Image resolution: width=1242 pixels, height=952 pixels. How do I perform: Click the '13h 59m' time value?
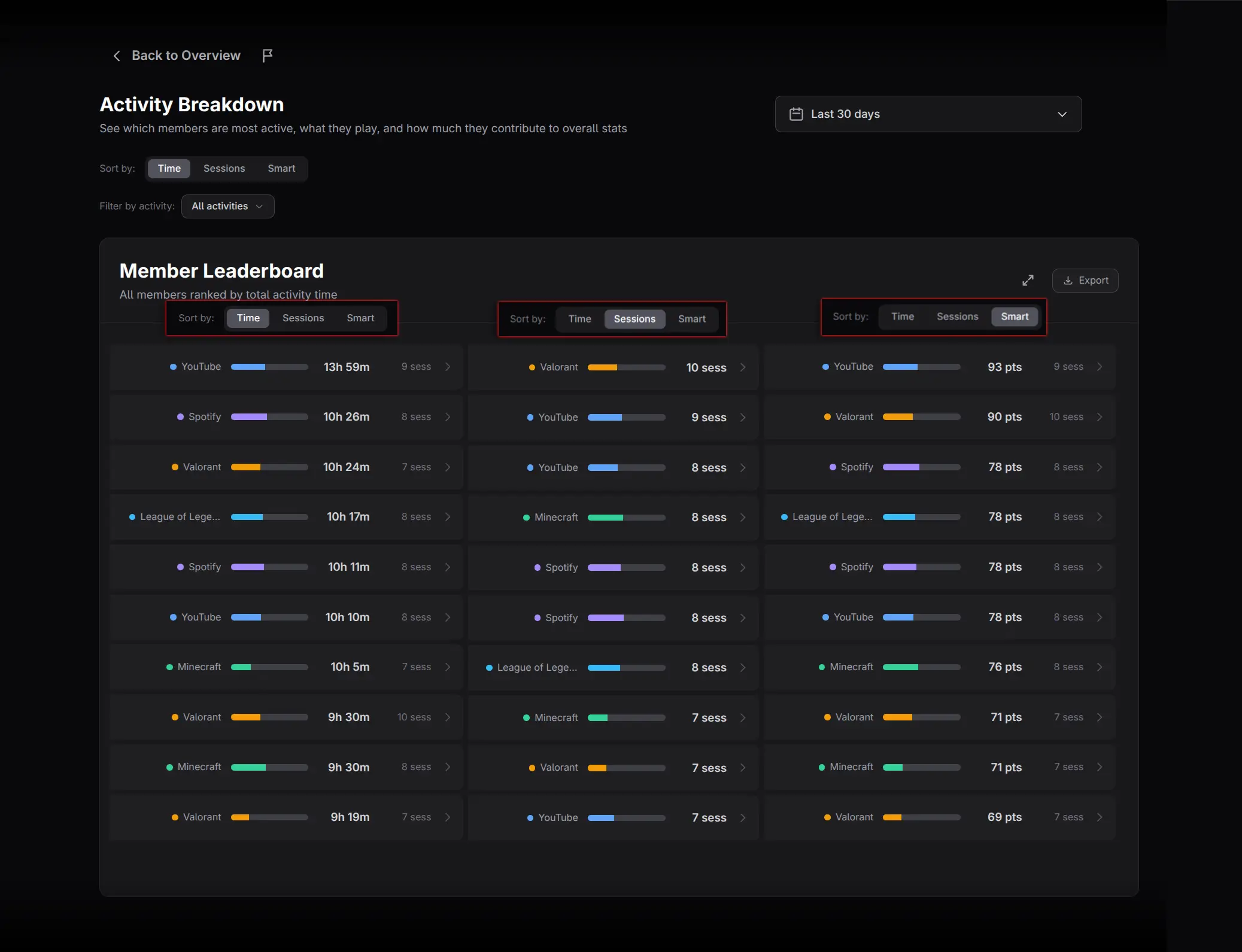(347, 367)
